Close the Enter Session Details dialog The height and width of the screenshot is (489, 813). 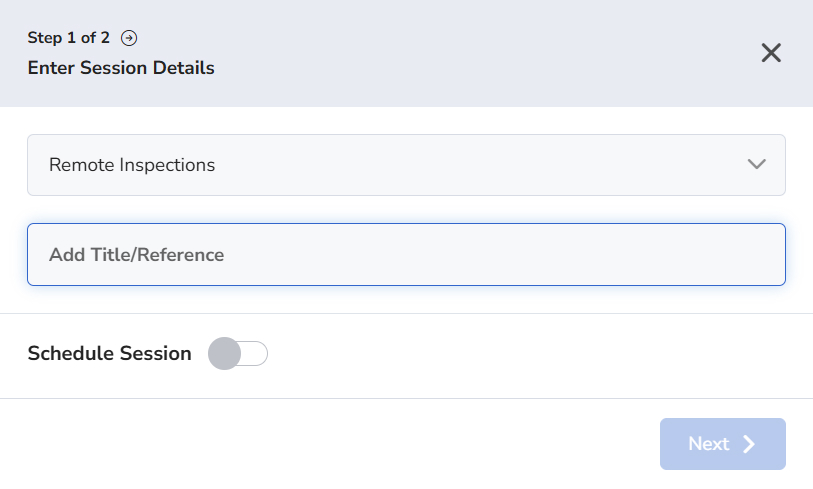[771, 53]
